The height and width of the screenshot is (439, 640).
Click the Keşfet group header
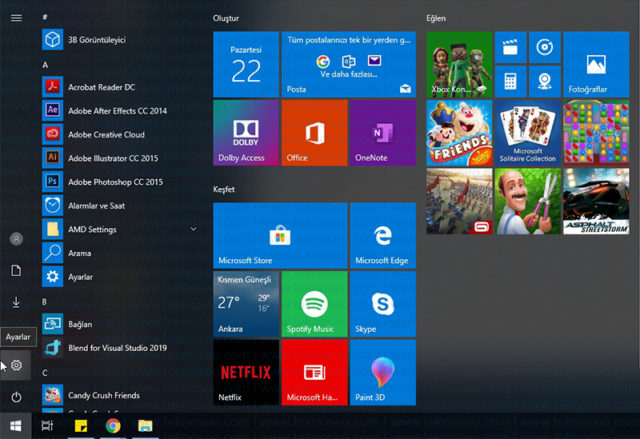(x=224, y=189)
